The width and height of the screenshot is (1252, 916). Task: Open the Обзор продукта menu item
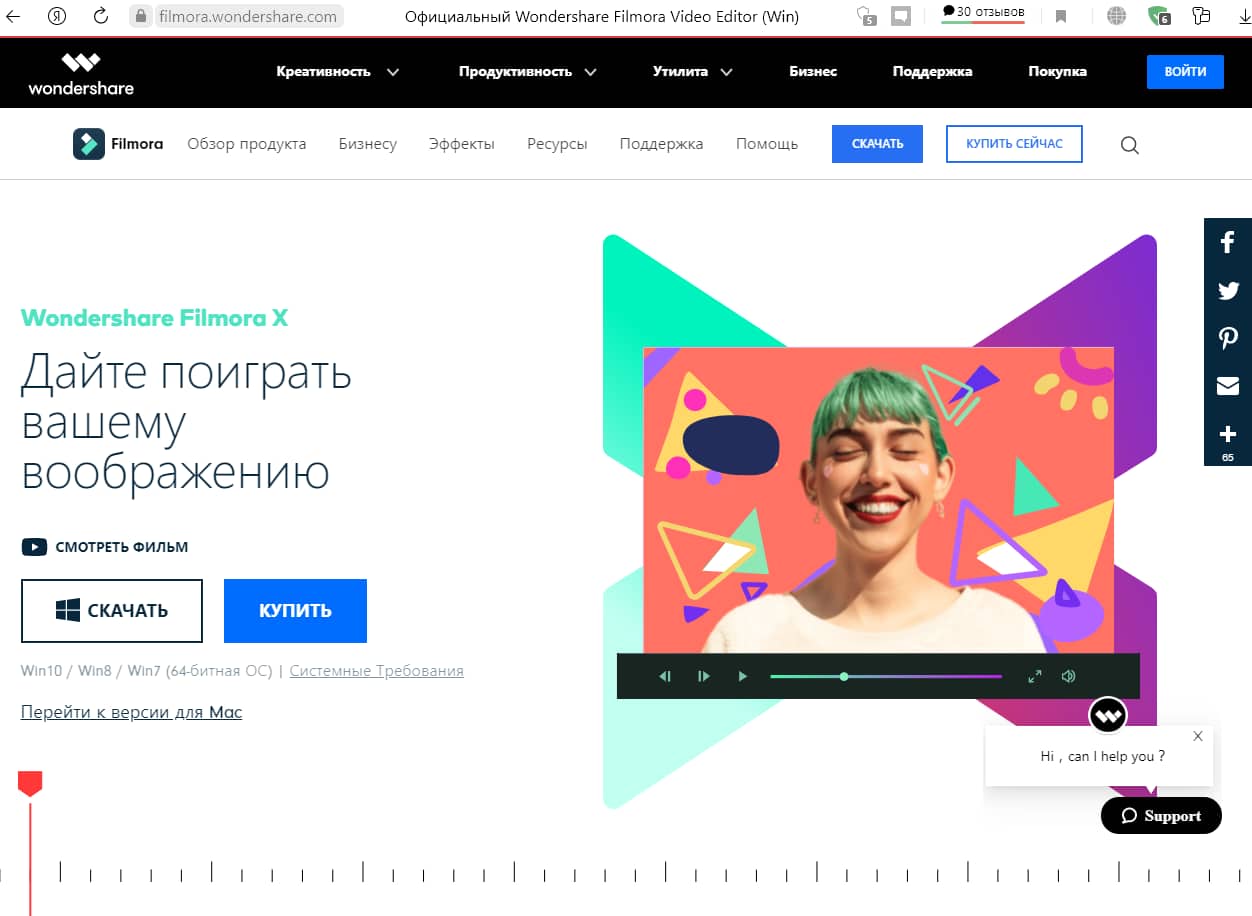point(246,144)
